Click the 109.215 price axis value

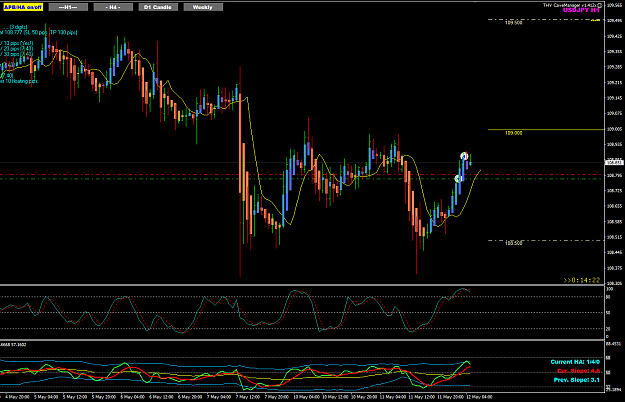click(x=614, y=82)
